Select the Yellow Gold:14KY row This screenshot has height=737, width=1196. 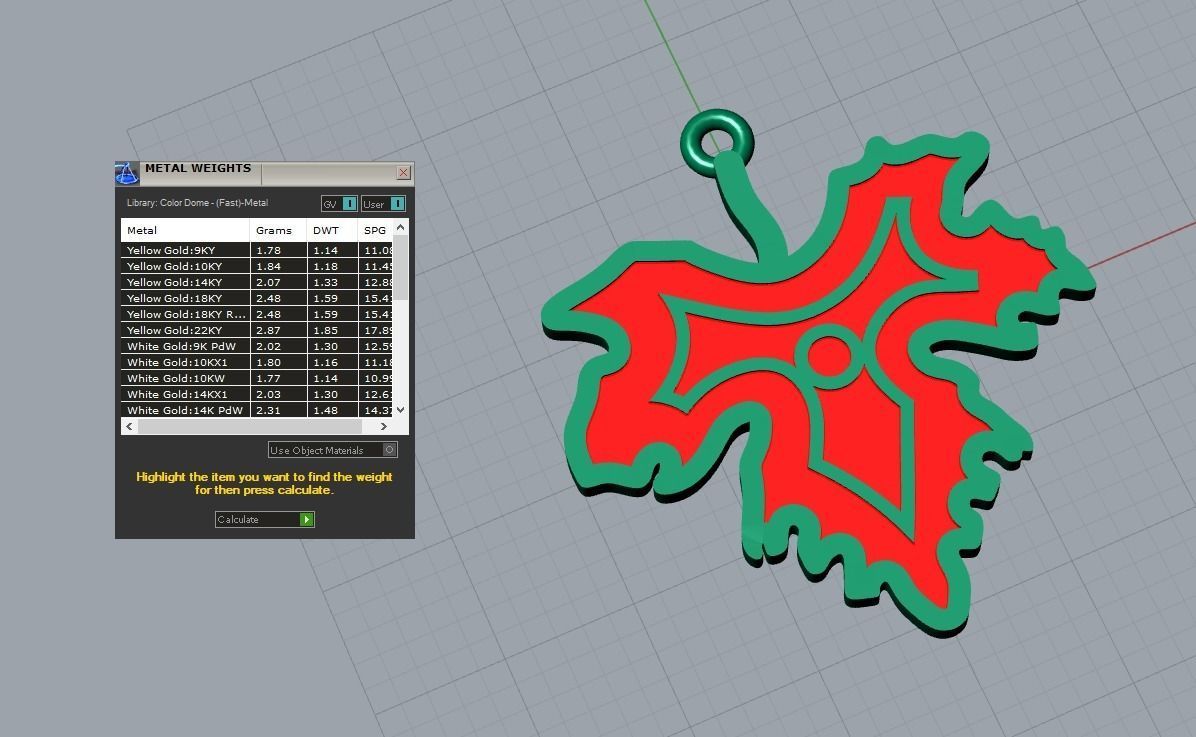coord(257,282)
